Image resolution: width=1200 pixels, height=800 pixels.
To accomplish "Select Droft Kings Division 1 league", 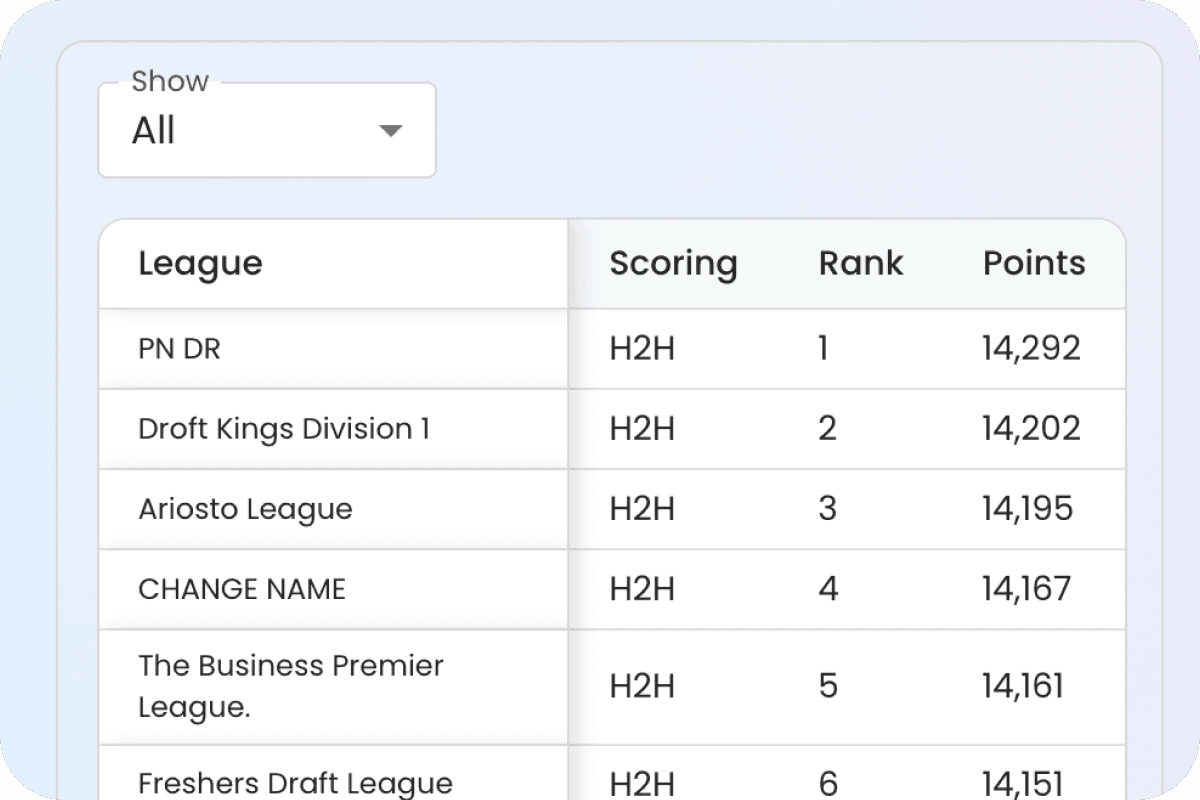I will click(284, 429).
